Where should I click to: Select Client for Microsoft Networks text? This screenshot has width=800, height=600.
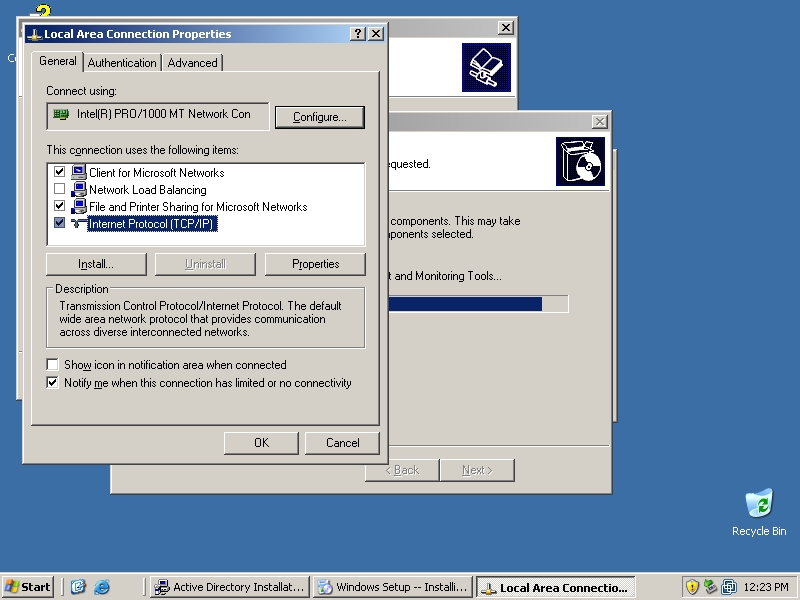click(157, 172)
